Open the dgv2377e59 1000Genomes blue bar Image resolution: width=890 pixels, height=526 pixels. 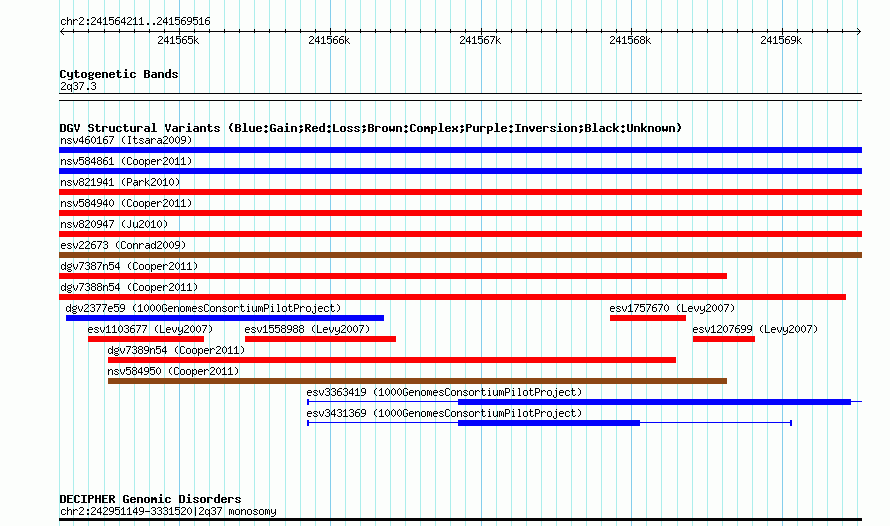(x=225, y=318)
